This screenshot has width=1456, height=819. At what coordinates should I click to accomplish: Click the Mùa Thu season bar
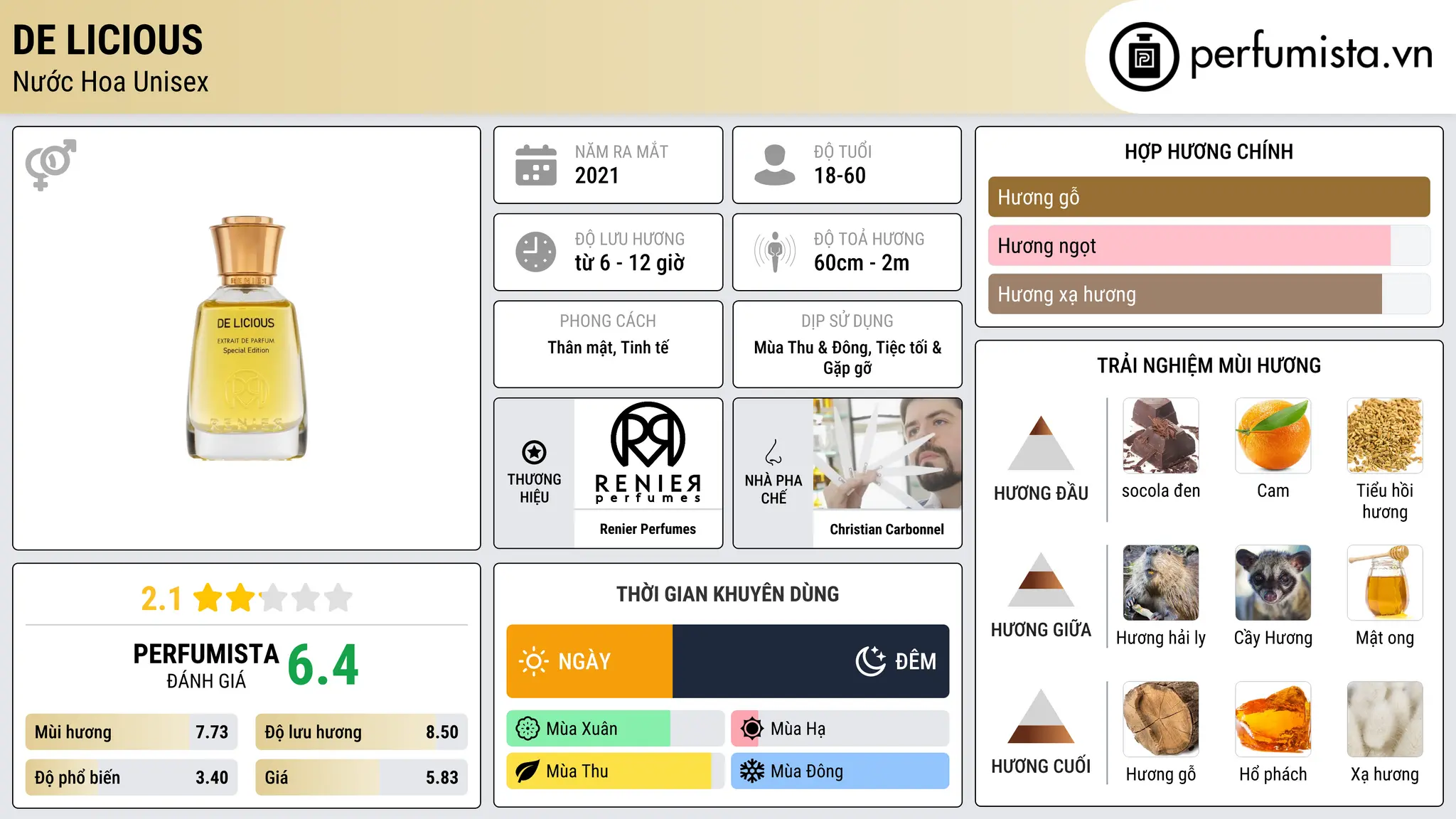click(x=616, y=771)
